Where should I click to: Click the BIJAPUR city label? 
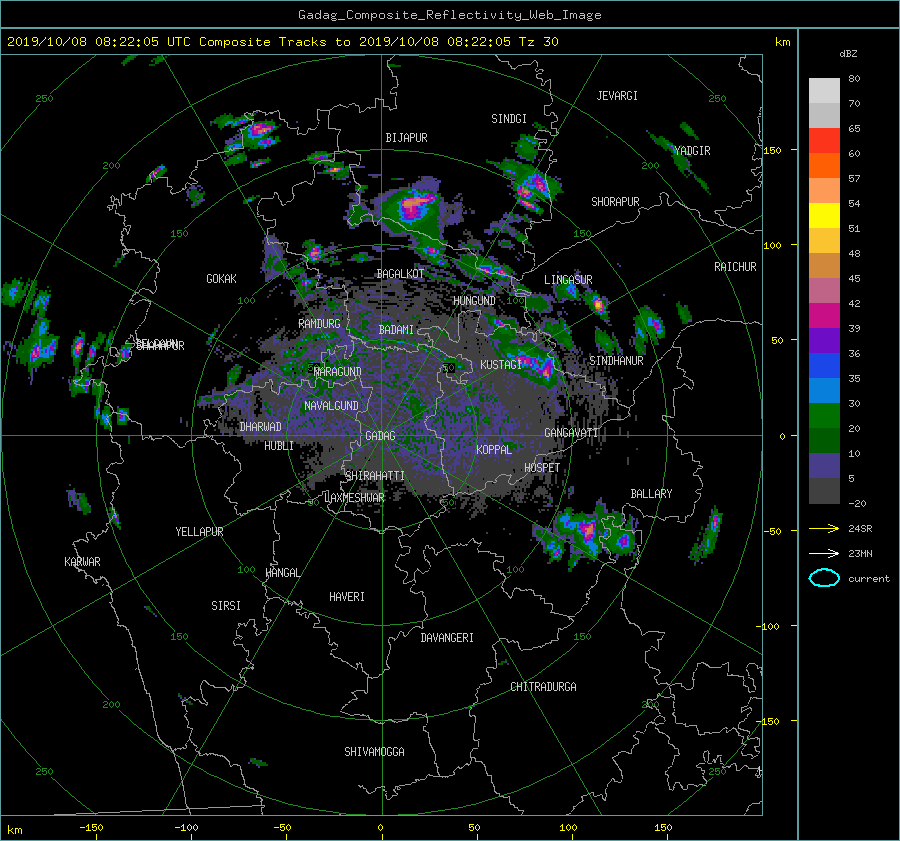pyautogui.click(x=406, y=138)
